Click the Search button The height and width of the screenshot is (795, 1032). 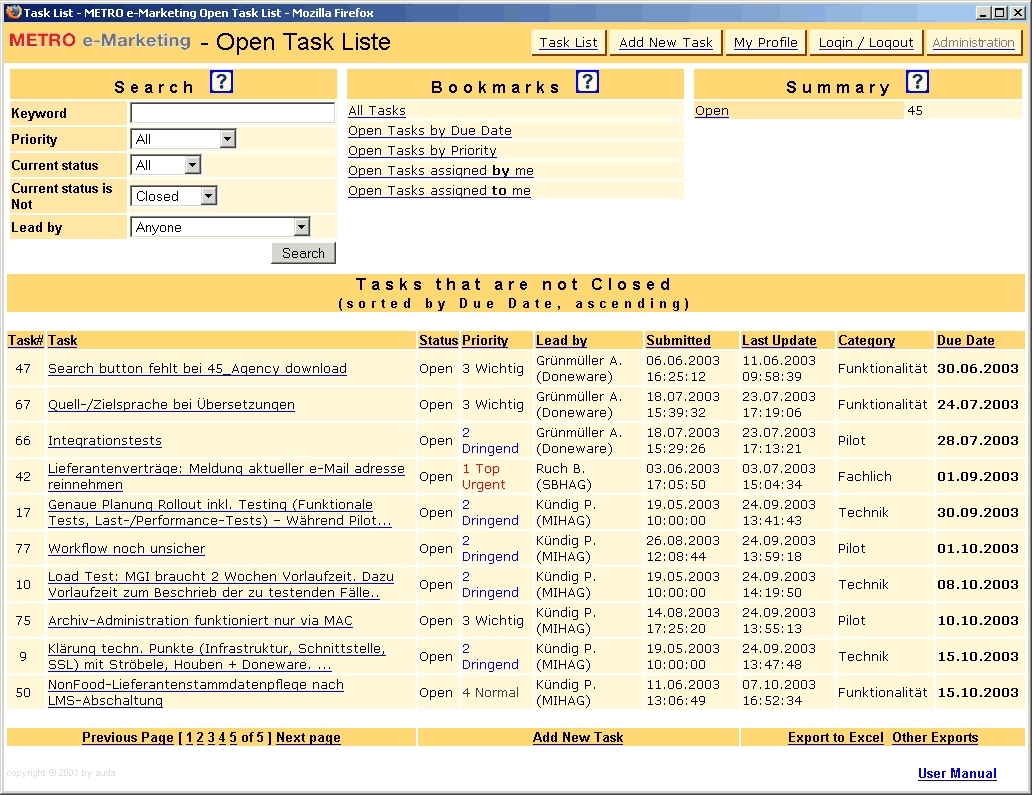click(303, 253)
